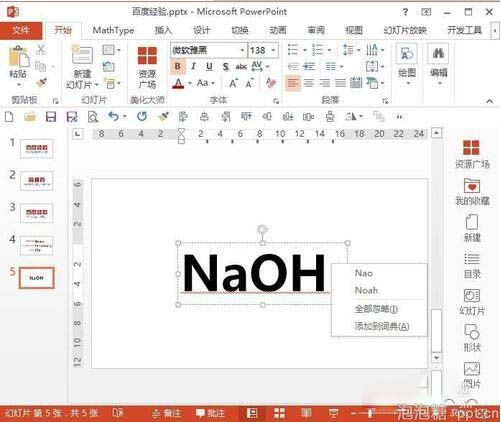Open the font color dropdown arrow
Screen dimensions: 501x422
pyautogui.click(x=190, y=83)
